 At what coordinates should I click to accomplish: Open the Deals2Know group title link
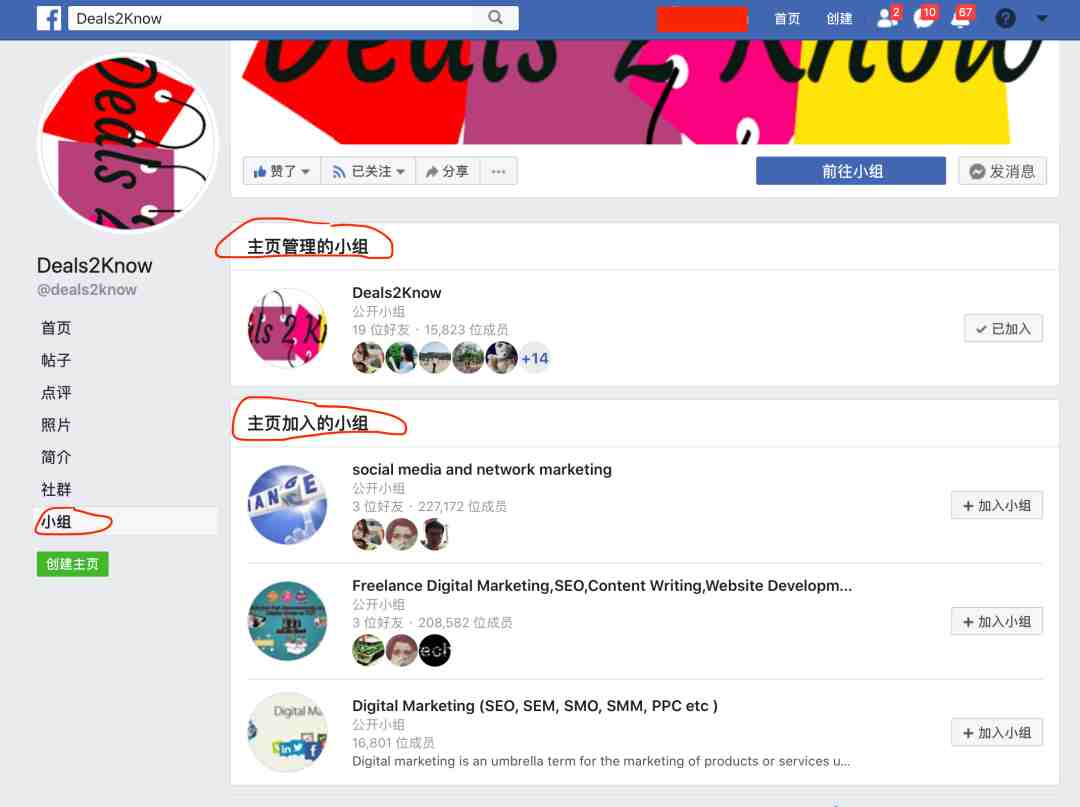point(397,293)
